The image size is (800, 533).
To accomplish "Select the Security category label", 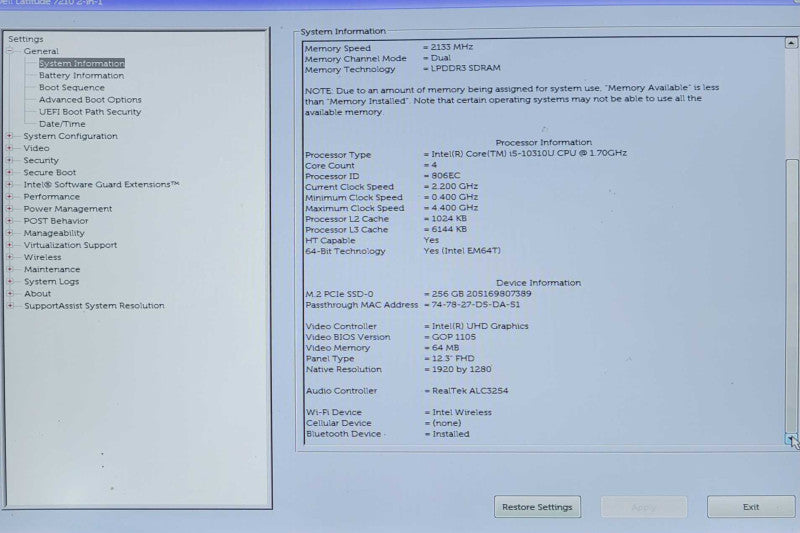I will pos(41,160).
